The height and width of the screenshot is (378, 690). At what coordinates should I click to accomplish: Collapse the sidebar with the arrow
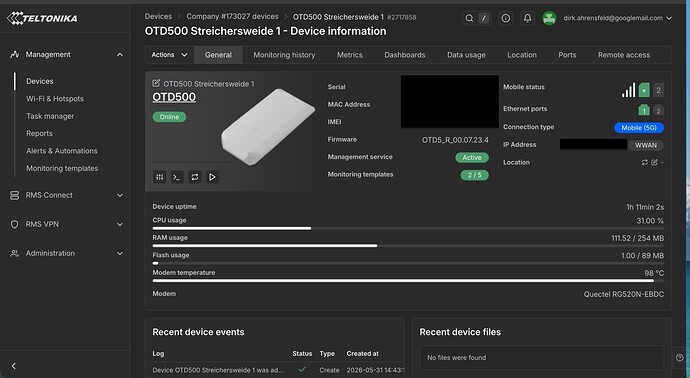pyautogui.click(x=14, y=366)
